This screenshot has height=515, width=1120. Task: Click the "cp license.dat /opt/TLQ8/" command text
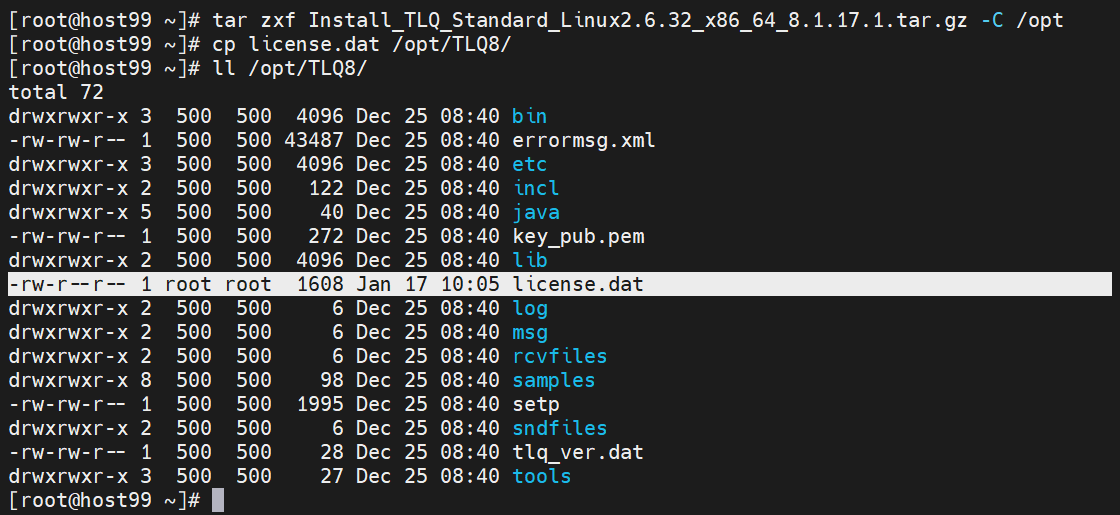click(x=362, y=44)
